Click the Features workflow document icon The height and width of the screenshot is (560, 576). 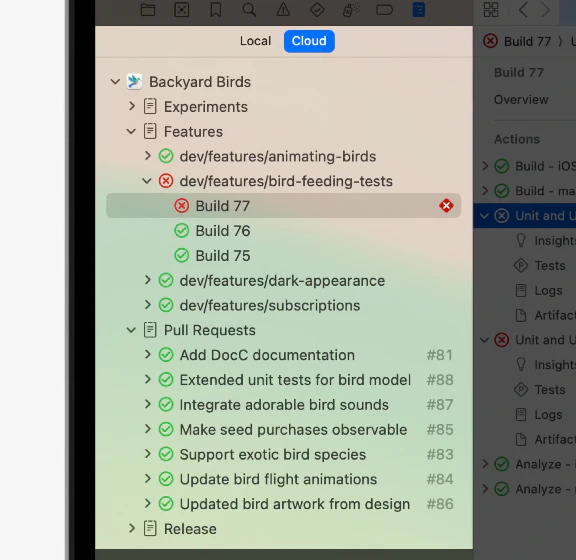(x=150, y=131)
